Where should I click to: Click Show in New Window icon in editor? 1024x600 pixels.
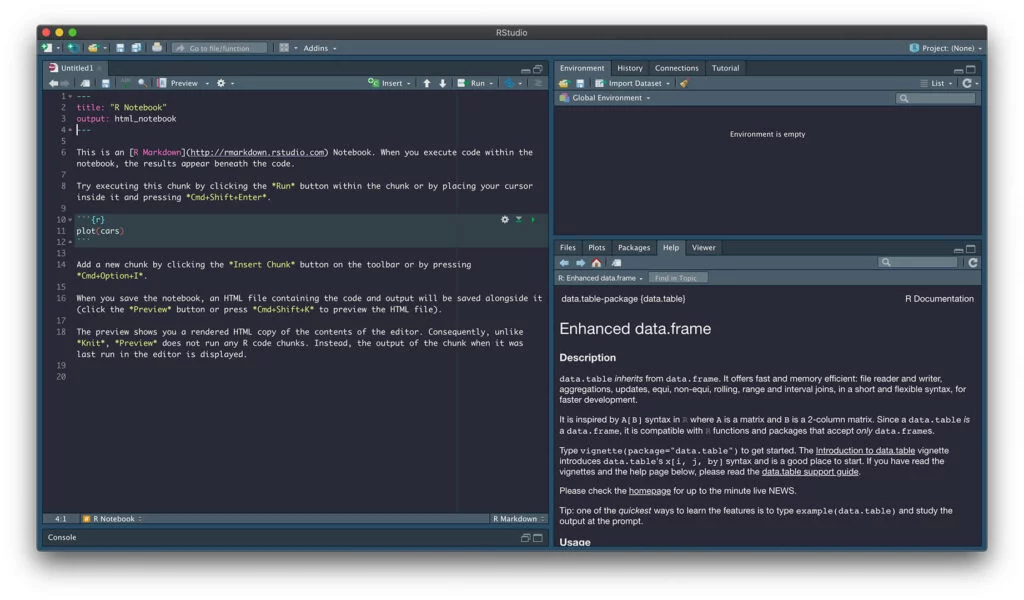(x=86, y=83)
